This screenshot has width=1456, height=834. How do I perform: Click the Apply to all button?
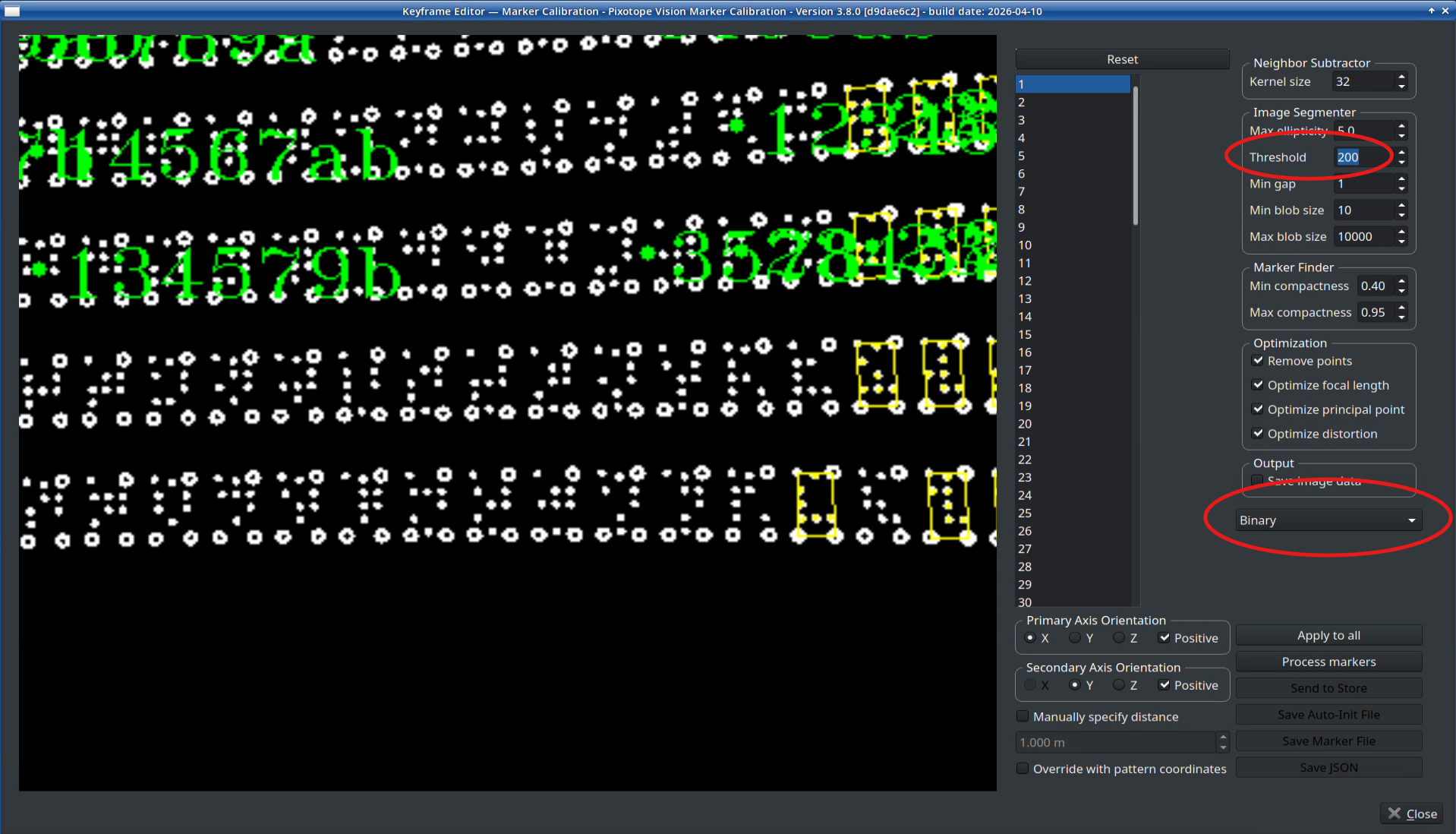click(x=1328, y=636)
